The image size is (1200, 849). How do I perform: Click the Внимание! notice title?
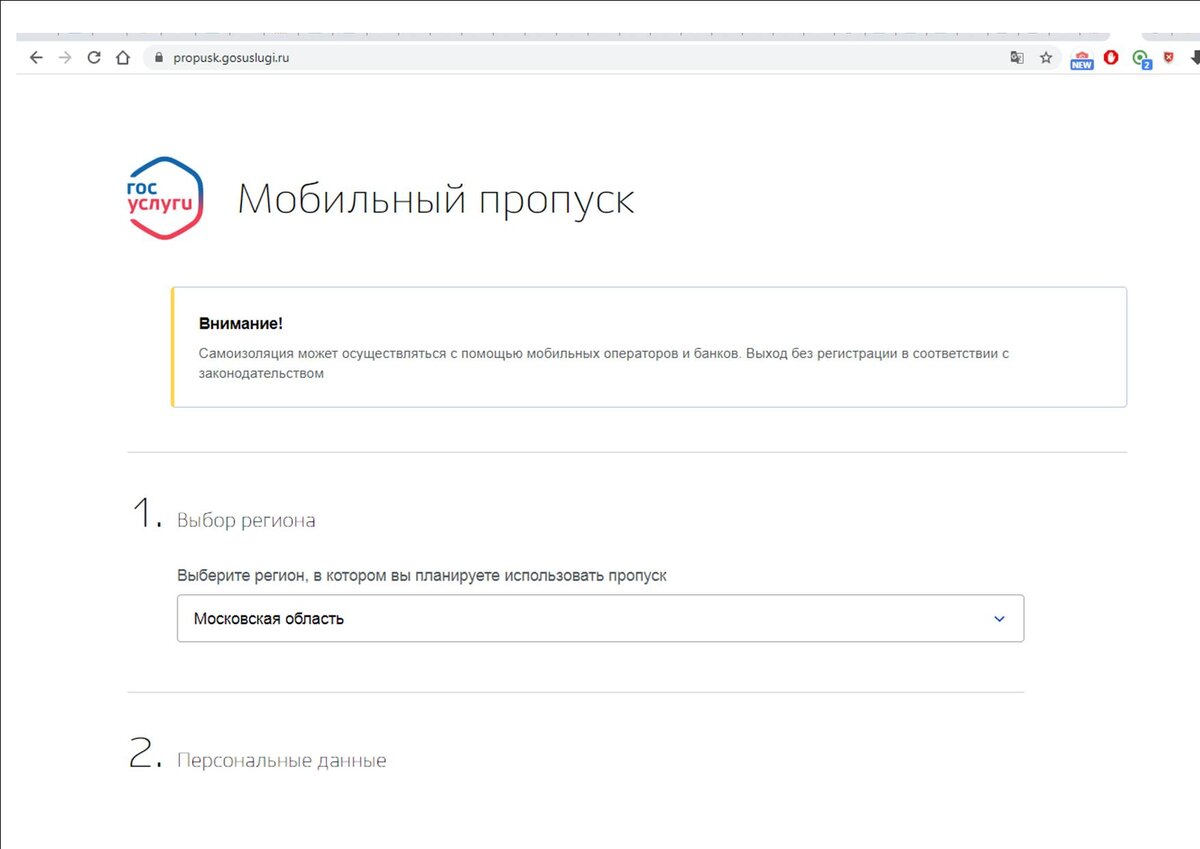coord(241,324)
